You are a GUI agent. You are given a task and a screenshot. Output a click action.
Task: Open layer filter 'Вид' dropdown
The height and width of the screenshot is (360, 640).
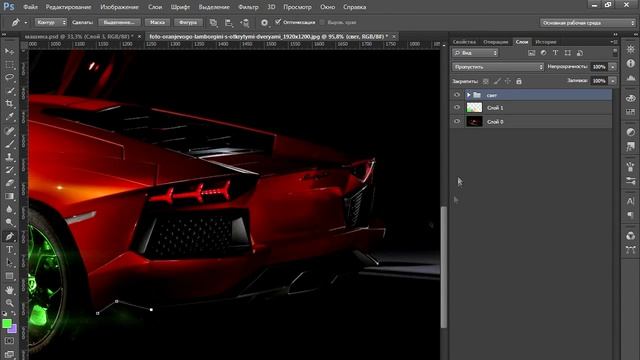click(475, 53)
